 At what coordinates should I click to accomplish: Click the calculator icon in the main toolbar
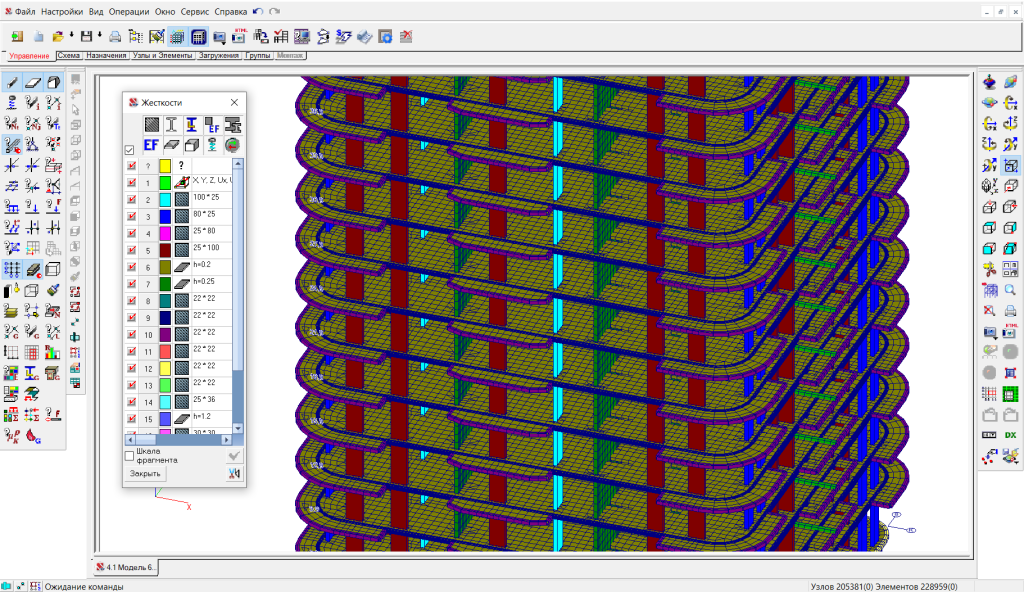[x=198, y=37]
